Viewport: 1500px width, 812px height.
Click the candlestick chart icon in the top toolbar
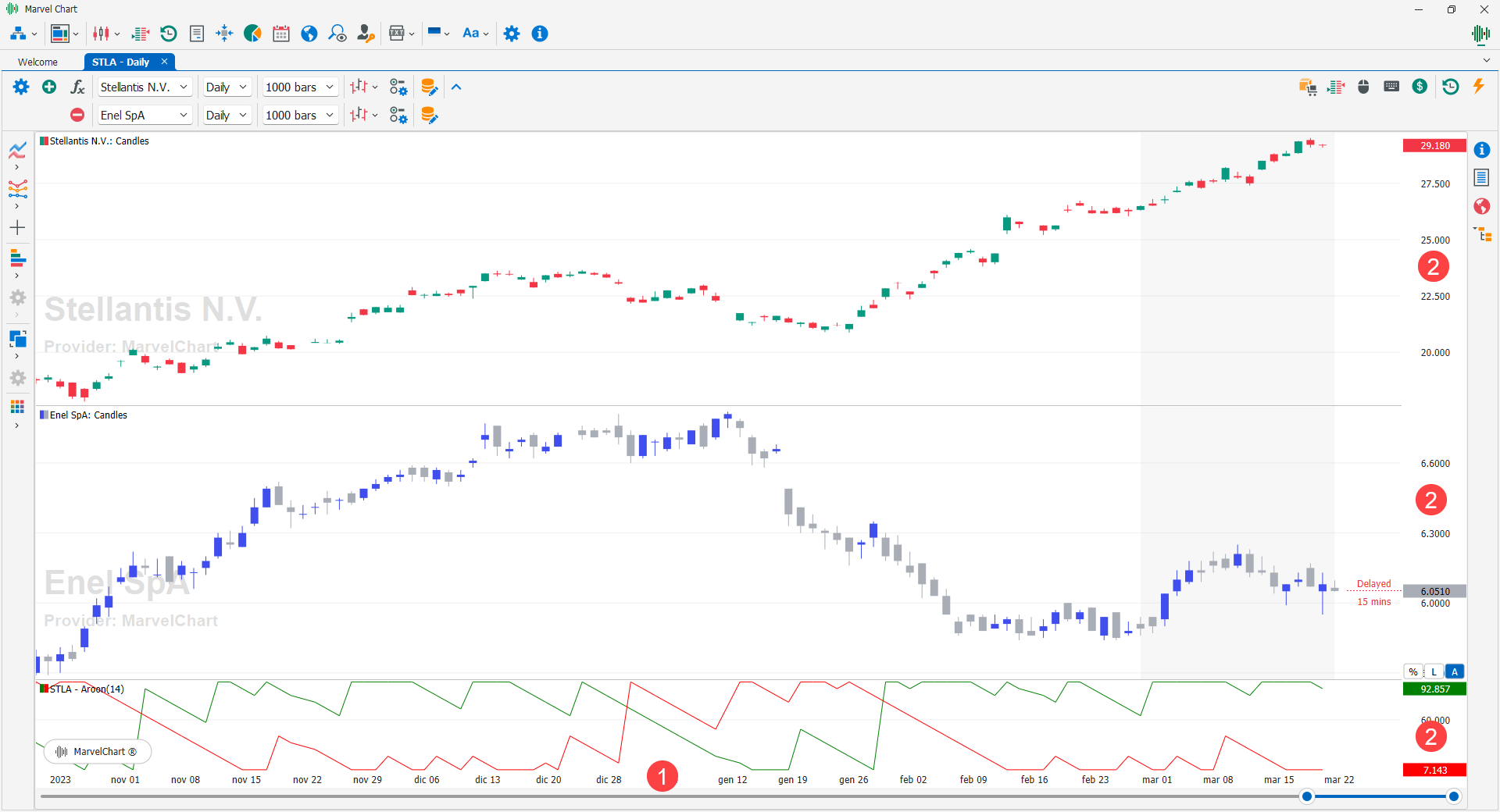point(101,34)
